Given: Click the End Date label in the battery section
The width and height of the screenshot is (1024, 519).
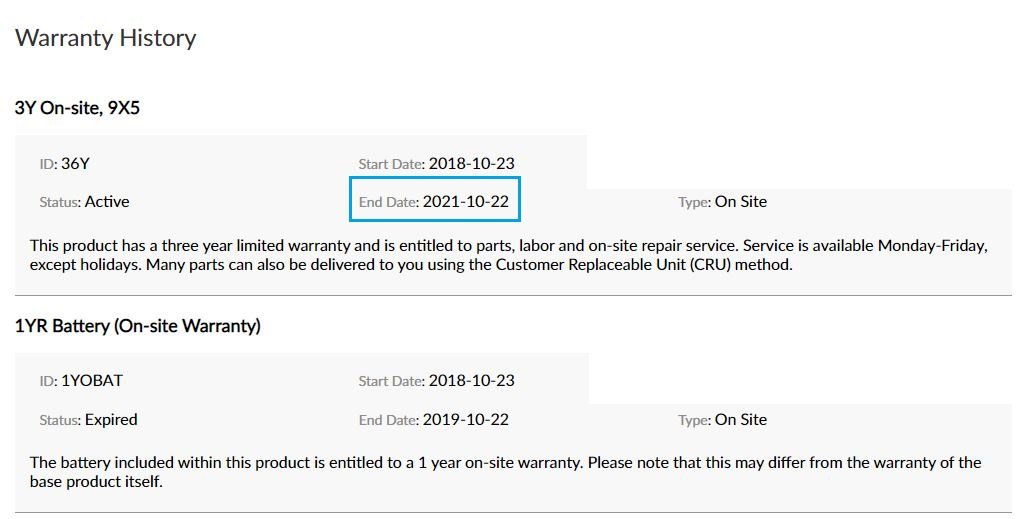Looking at the screenshot, I should [x=389, y=420].
